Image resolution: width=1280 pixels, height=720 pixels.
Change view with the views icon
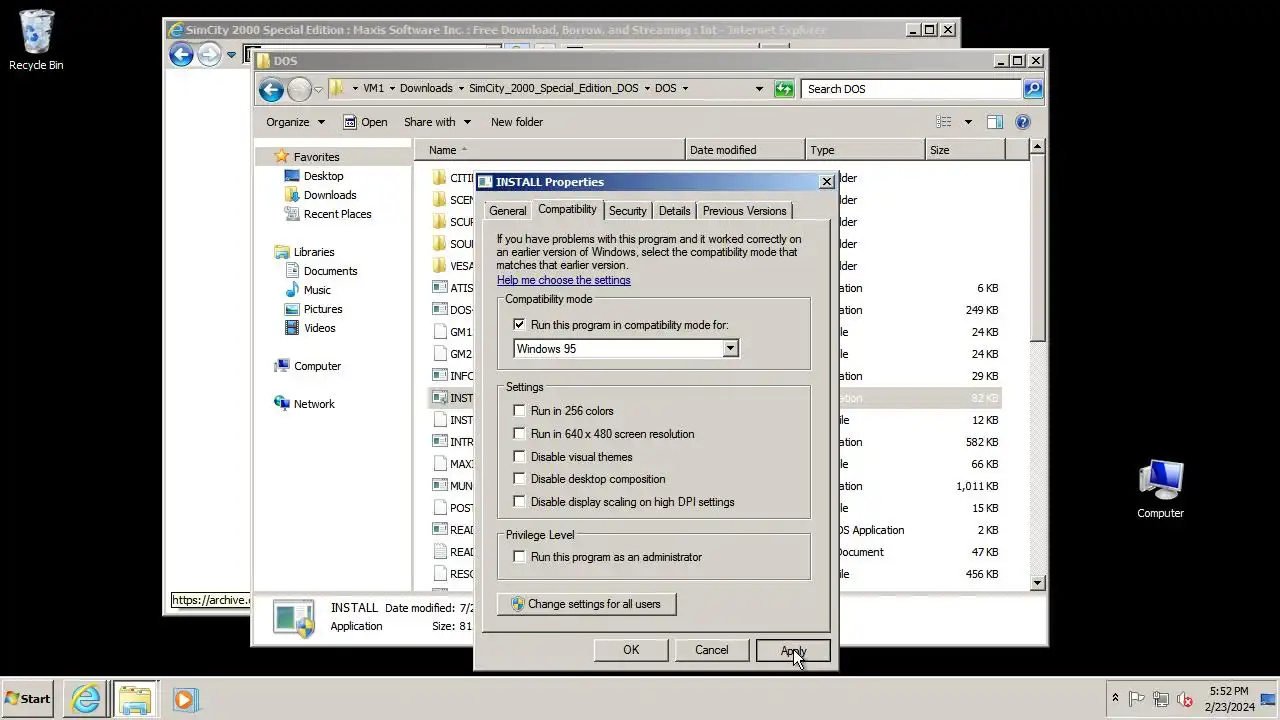click(x=943, y=122)
